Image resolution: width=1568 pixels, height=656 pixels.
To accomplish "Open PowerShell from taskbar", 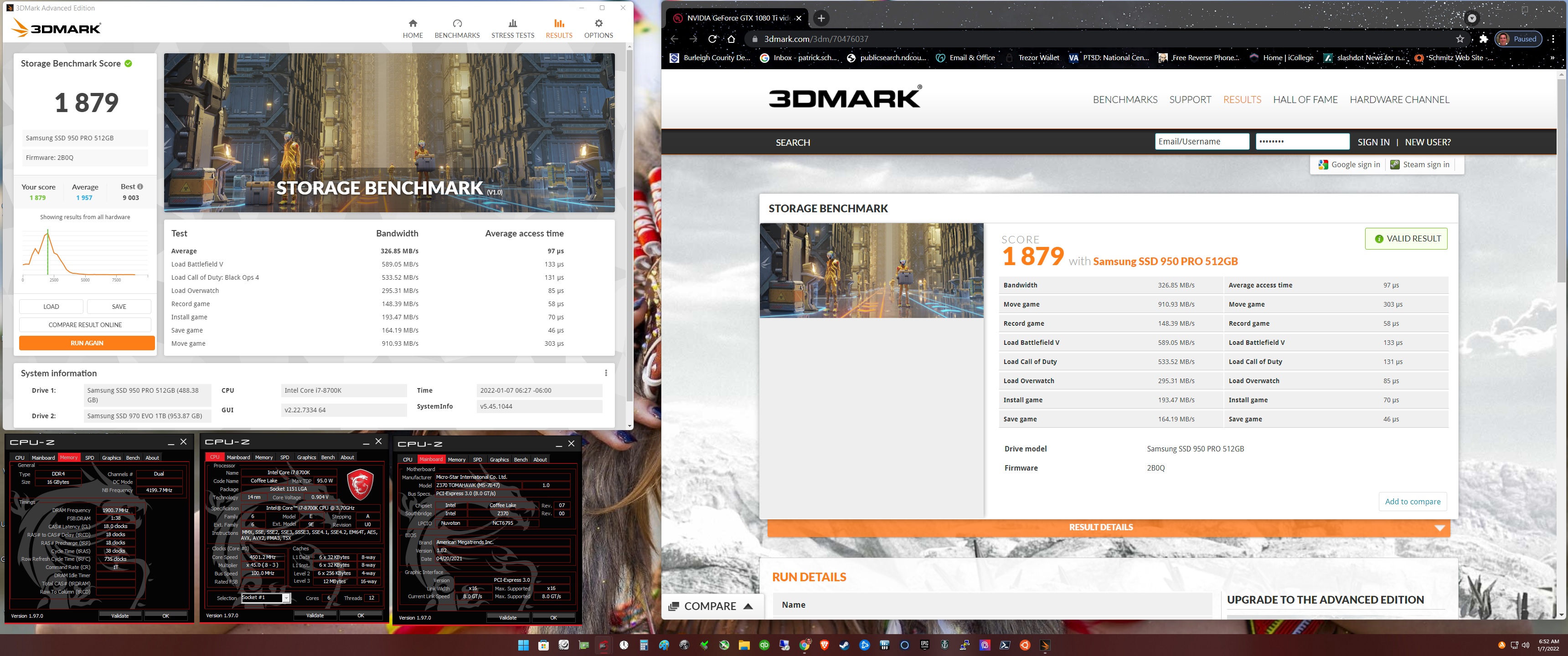I will point(1005,645).
